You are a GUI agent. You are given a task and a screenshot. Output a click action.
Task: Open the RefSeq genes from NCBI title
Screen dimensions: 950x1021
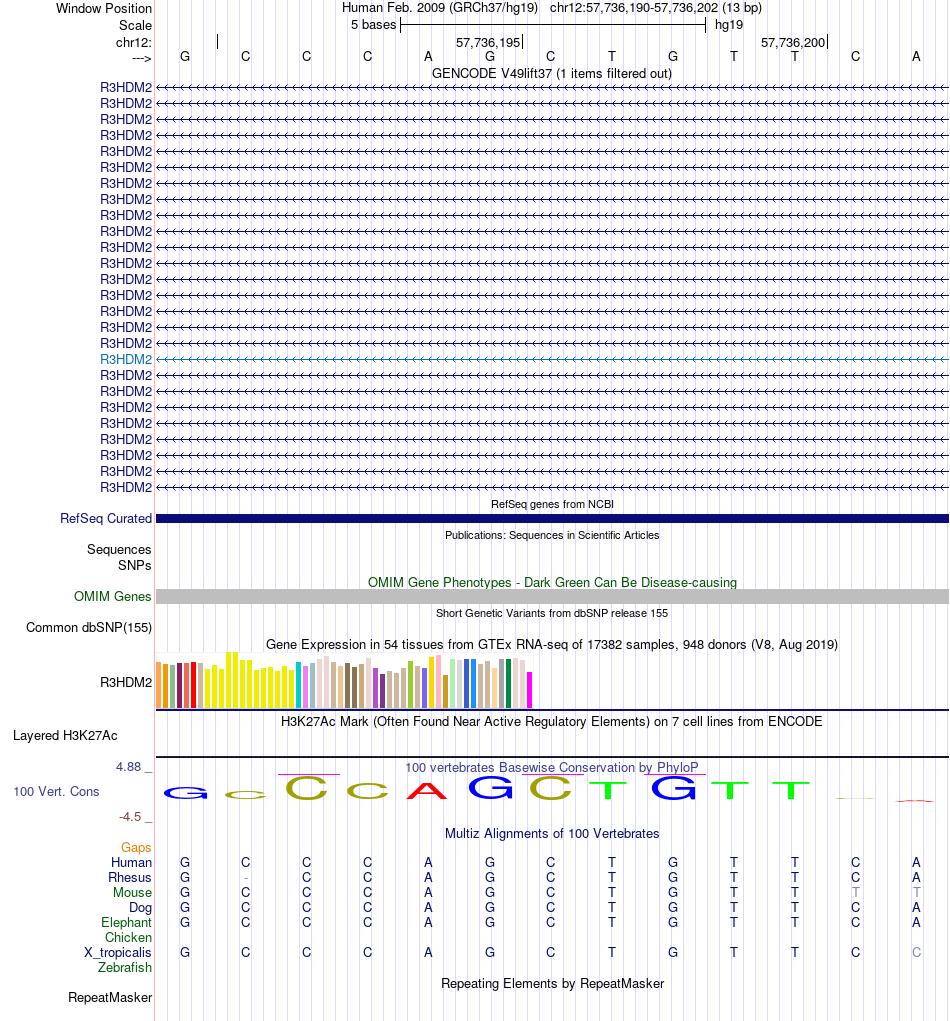552,504
